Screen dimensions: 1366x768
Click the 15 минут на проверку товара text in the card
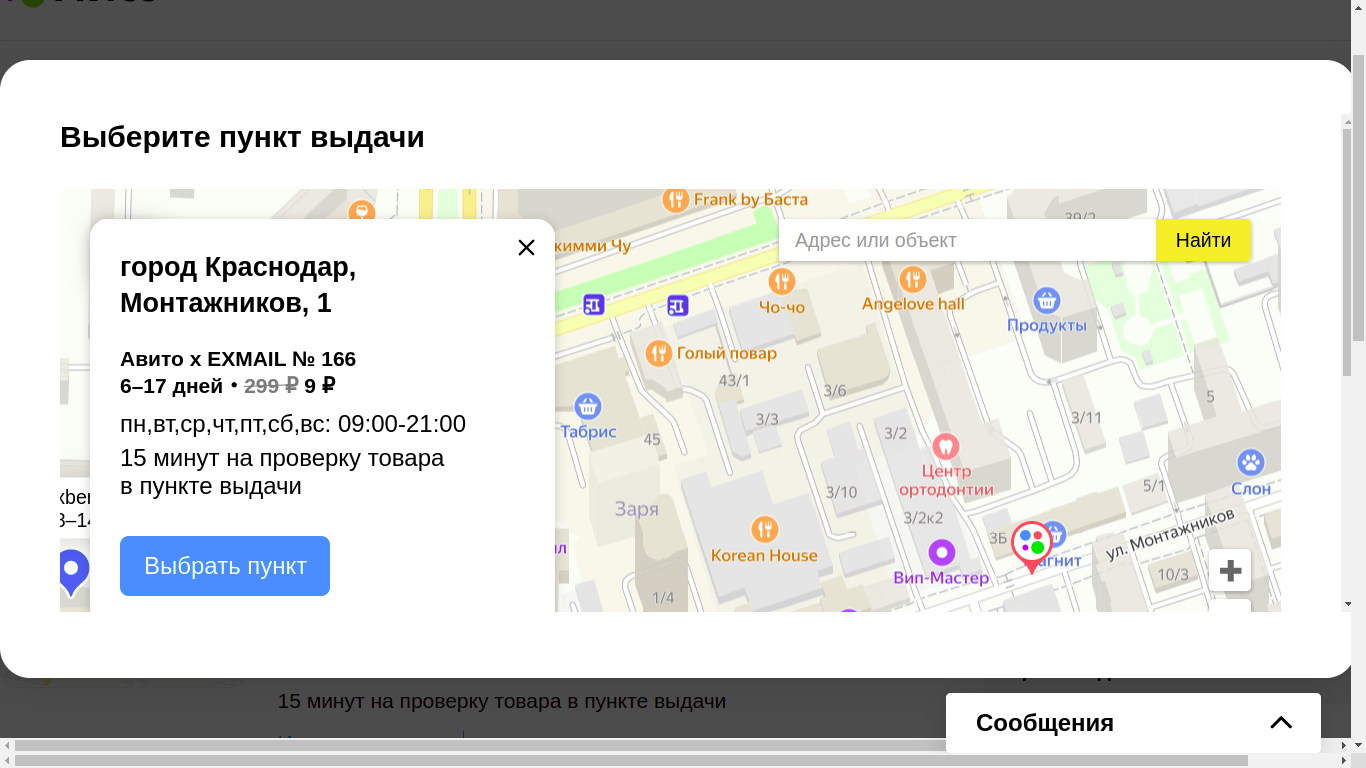tap(282, 472)
